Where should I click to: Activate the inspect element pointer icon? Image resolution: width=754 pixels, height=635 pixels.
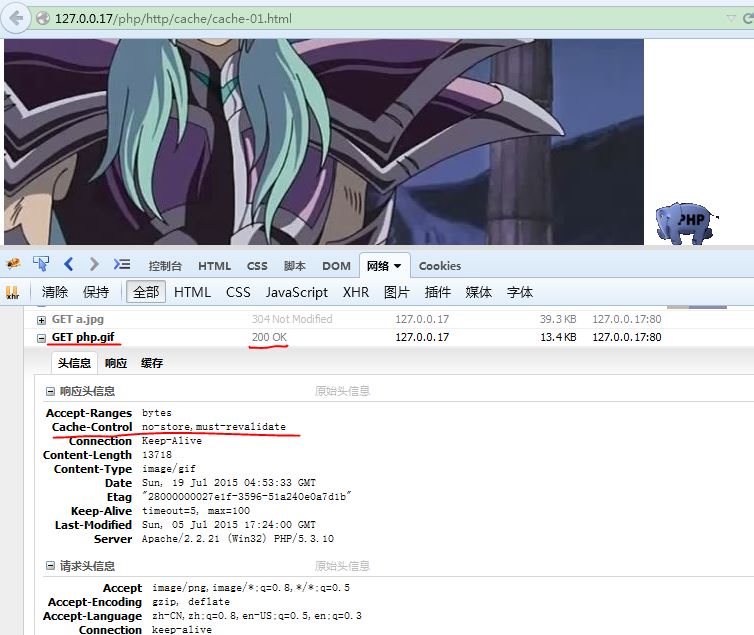(41, 264)
